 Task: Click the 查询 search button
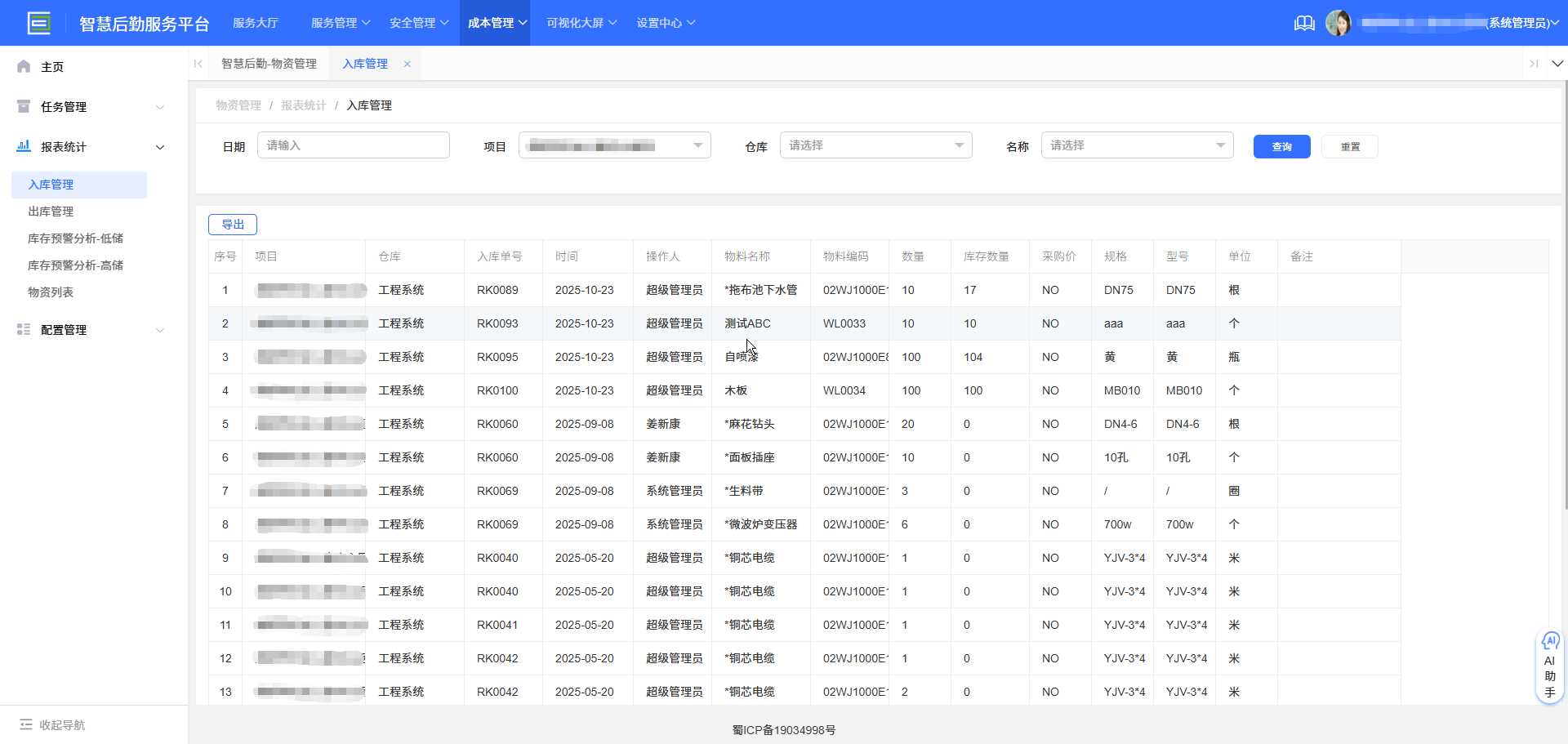click(x=1281, y=146)
